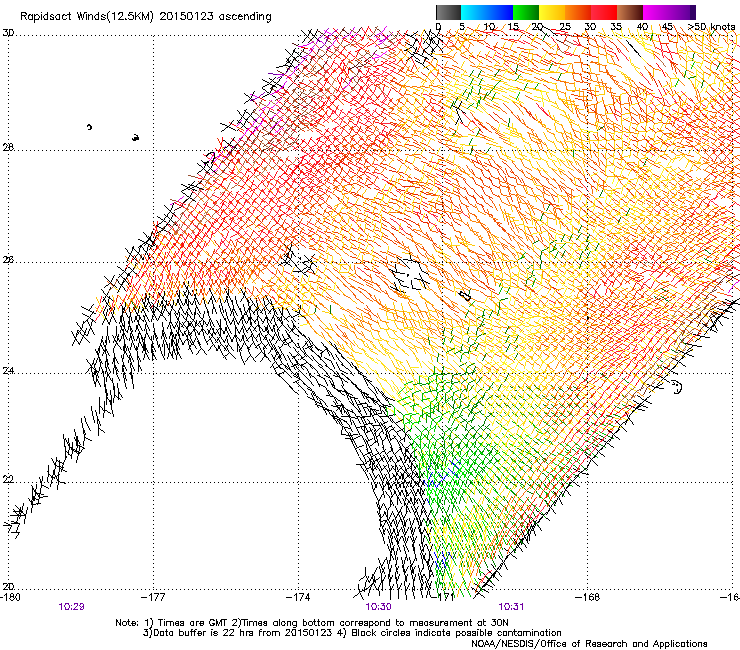The width and height of the screenshot is (740, 650).
Task: Click the '10' legend scale label
Action: pyautogui.click(x=489, y=26)
